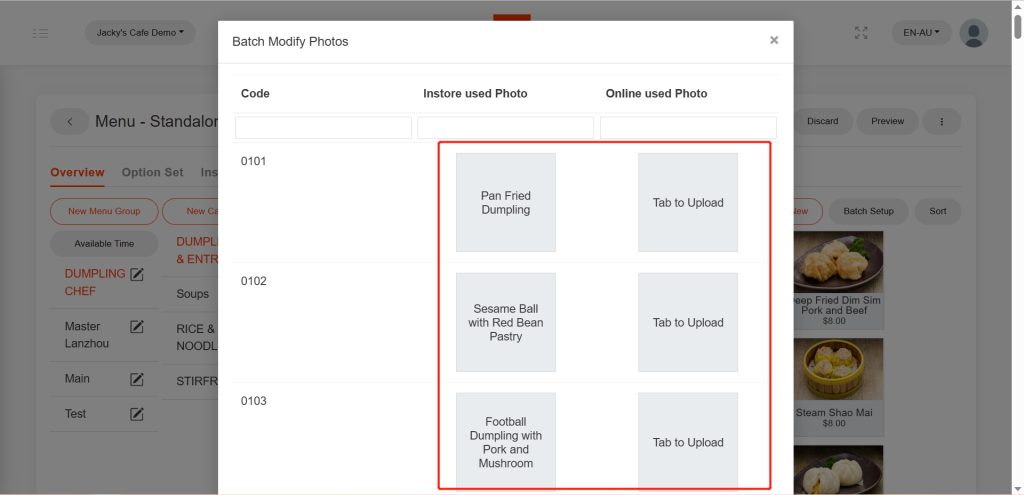Enter fullscreen with the expand icon

pyautogui.click(x=861, y=33)
